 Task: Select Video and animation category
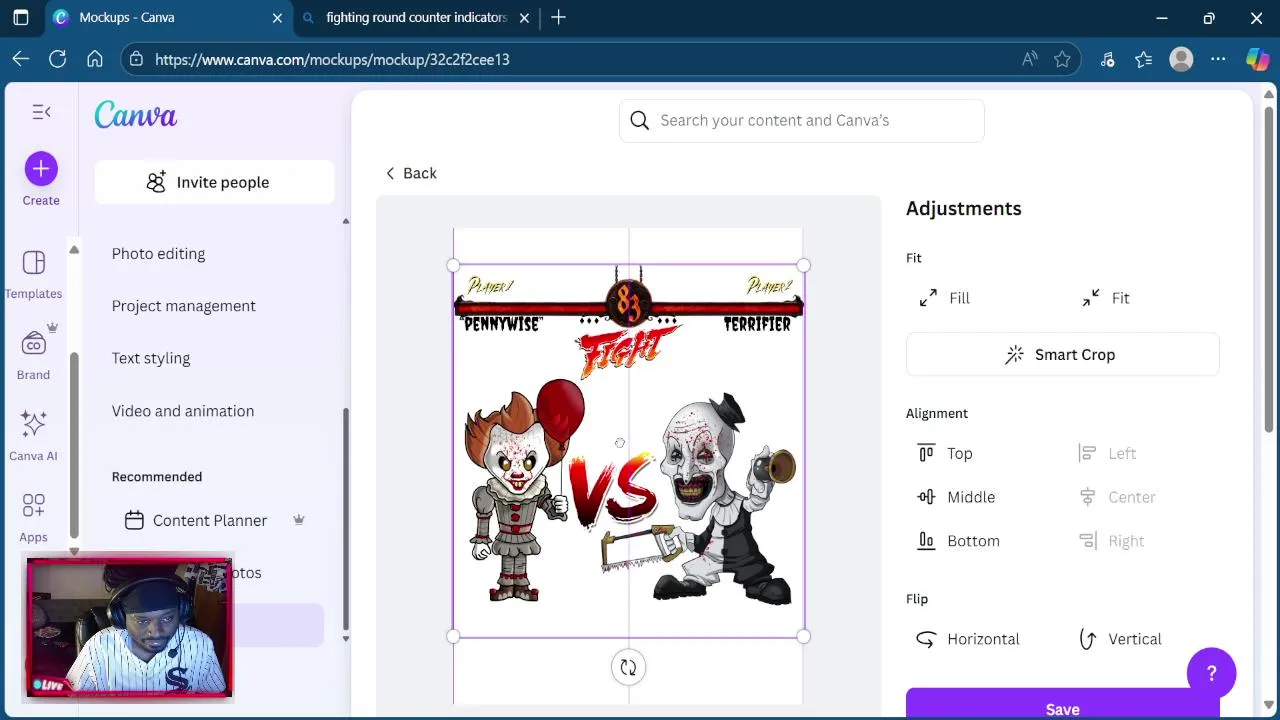(x=183, y=411)
